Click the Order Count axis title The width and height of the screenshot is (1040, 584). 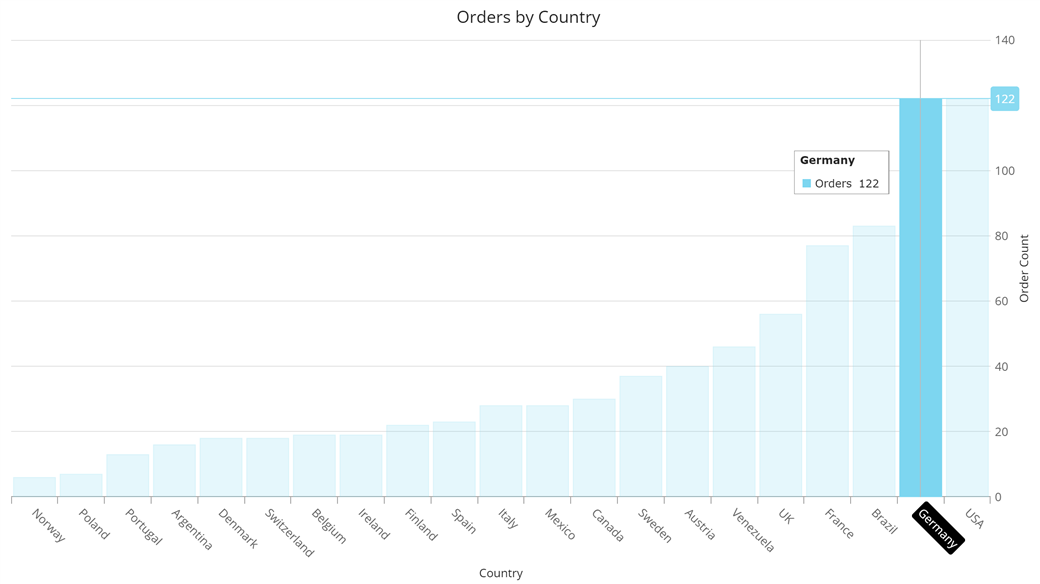[1024, 268]
